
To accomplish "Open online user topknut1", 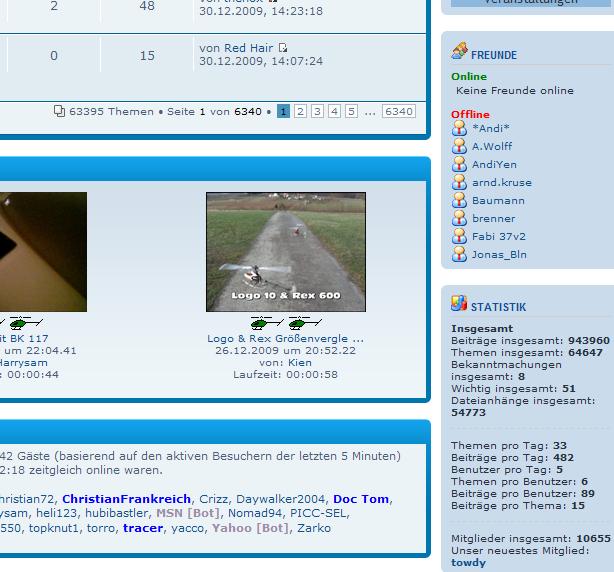I will click(54, 528).
